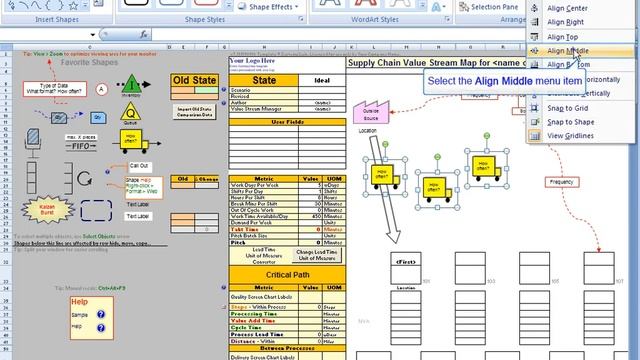
Task: Click the Snap to Grid icon
Action: [534, 108]
